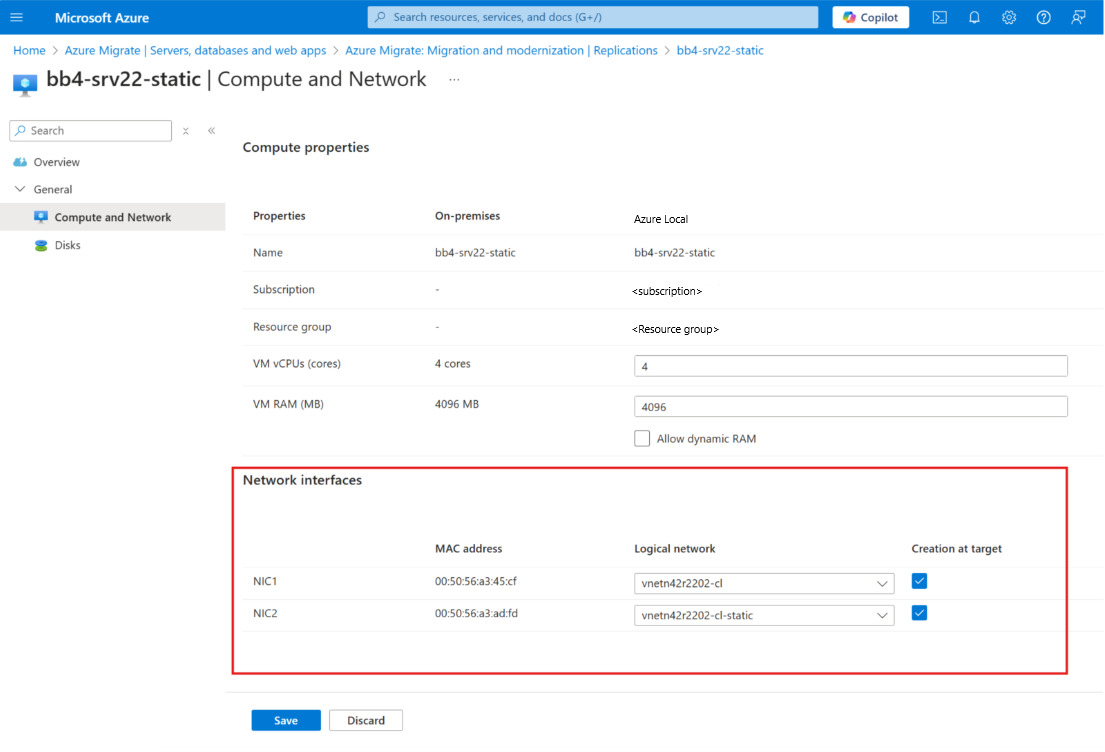Open bb4-srv22-static breadcrumb link
The width and height of the screenshot is (1105, 752).
click(x=720, y=51)
